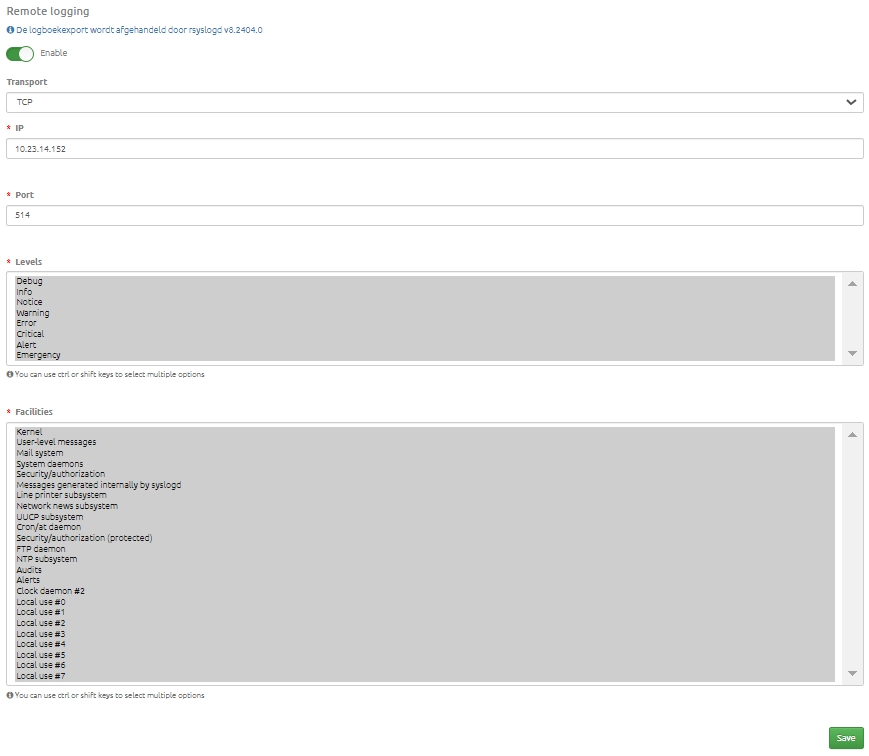Open the Transport dropdown showing TCP
The image size is (869, 756).
pyautogui.click(x=434, y=103)
